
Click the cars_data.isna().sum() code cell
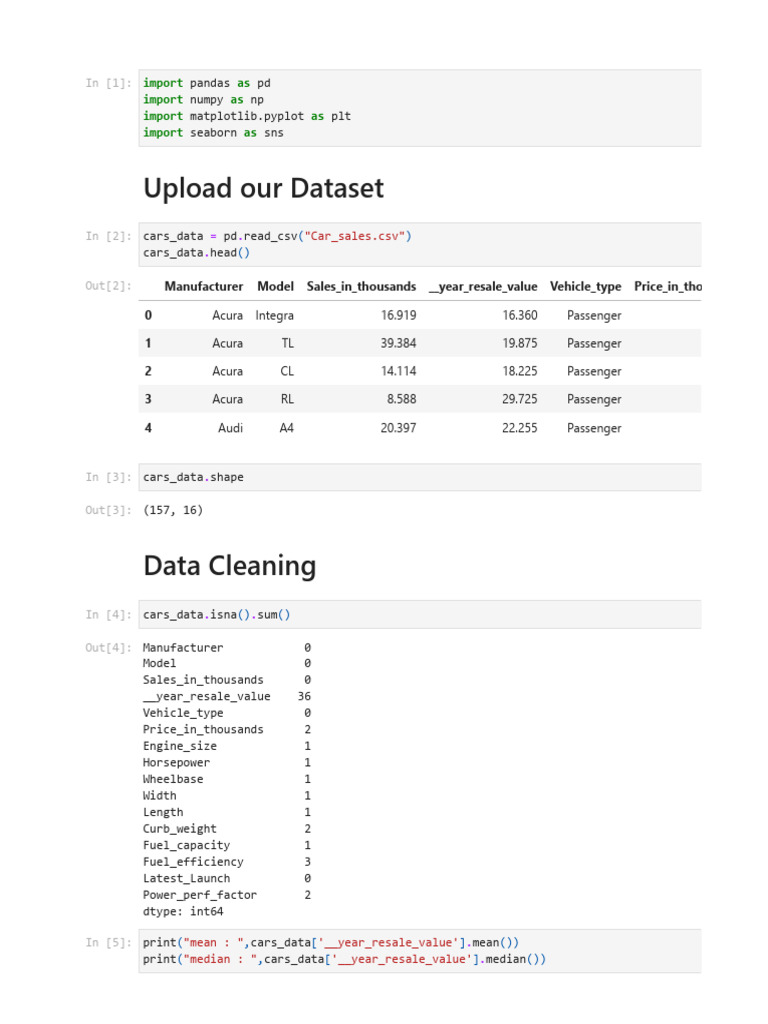(x=419, y=615)
